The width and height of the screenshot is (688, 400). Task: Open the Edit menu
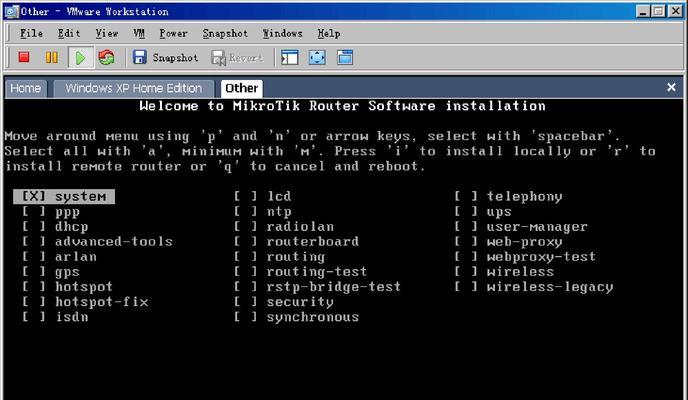(69, 33)
